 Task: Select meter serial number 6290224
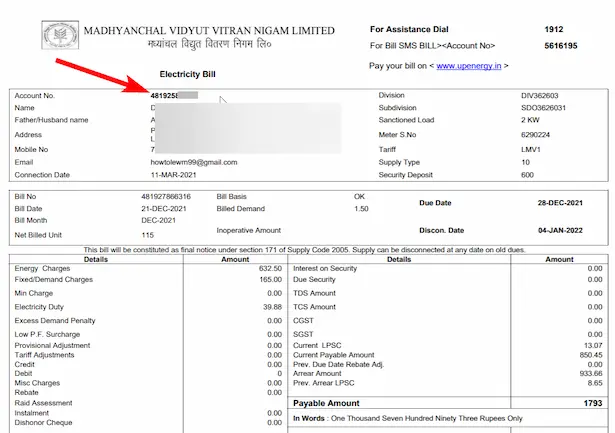tap(535, 135)
